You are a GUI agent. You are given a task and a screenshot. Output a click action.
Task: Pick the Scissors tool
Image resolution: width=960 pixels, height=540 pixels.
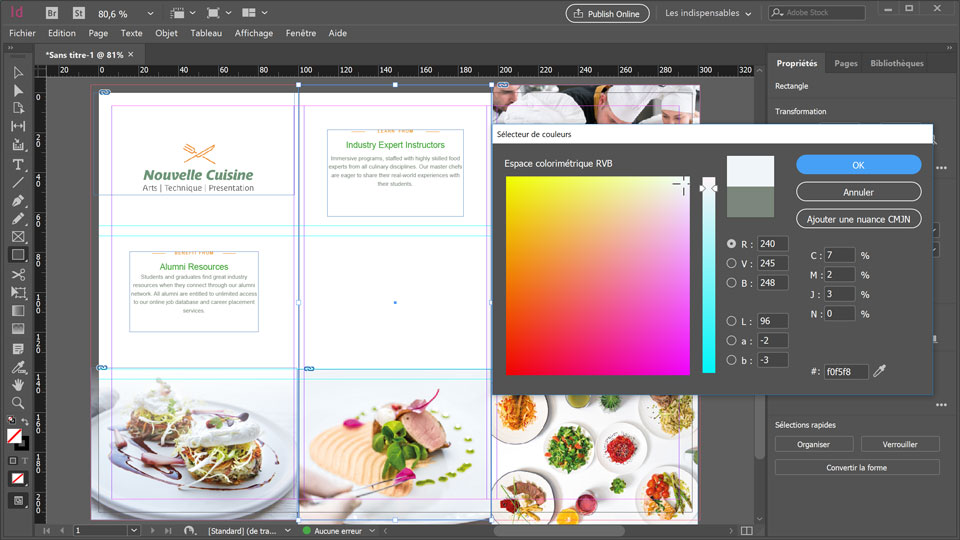18,273
